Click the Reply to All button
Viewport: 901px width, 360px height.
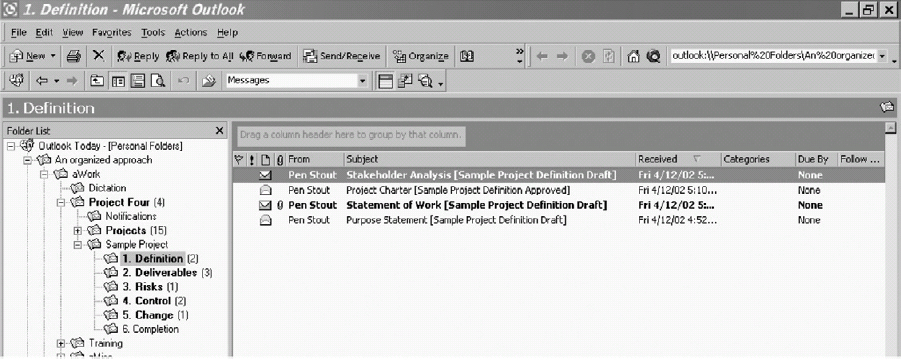coord(199,56)
